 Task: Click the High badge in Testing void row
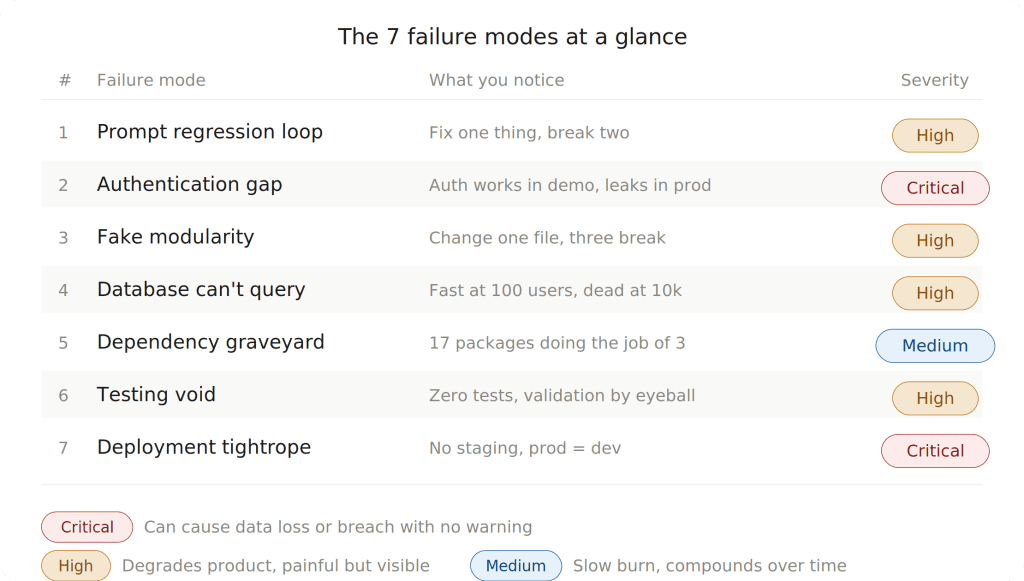tap(934, 398)
